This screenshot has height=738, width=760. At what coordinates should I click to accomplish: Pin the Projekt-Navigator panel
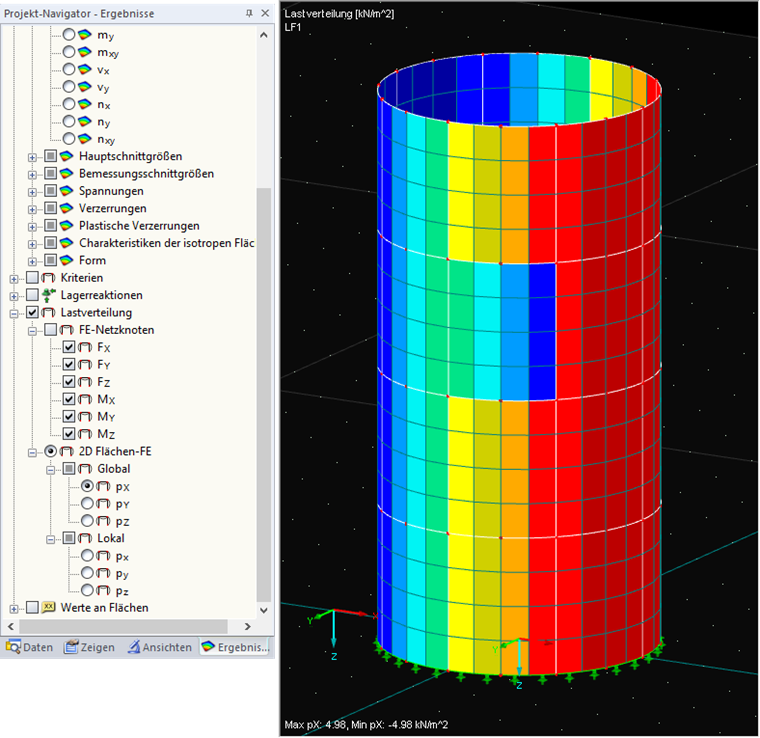(x=248, y=13)
